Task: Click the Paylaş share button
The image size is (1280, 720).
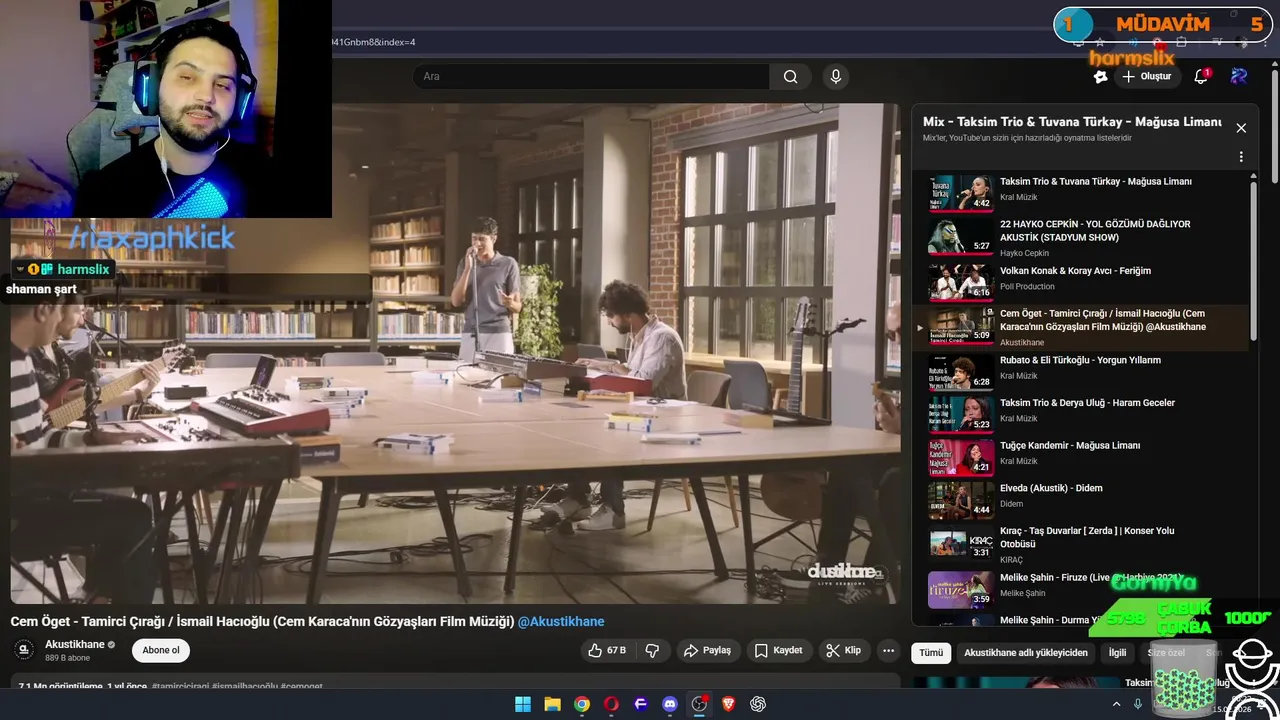Action: pyautogui.click(x=708, y=650)
